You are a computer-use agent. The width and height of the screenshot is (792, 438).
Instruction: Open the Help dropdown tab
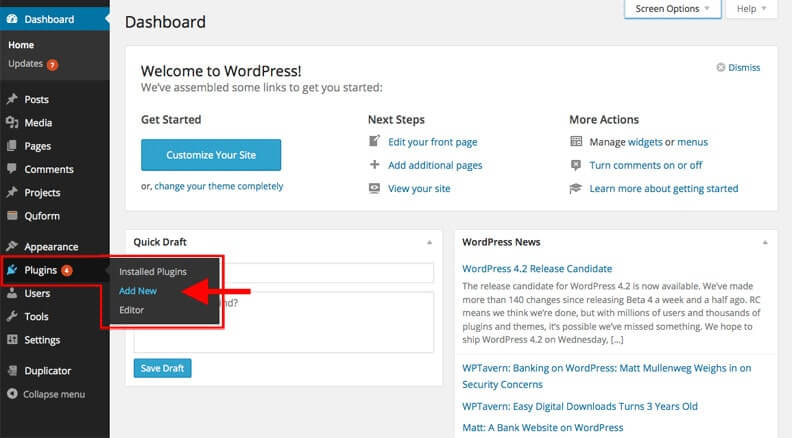pos(751,9)
